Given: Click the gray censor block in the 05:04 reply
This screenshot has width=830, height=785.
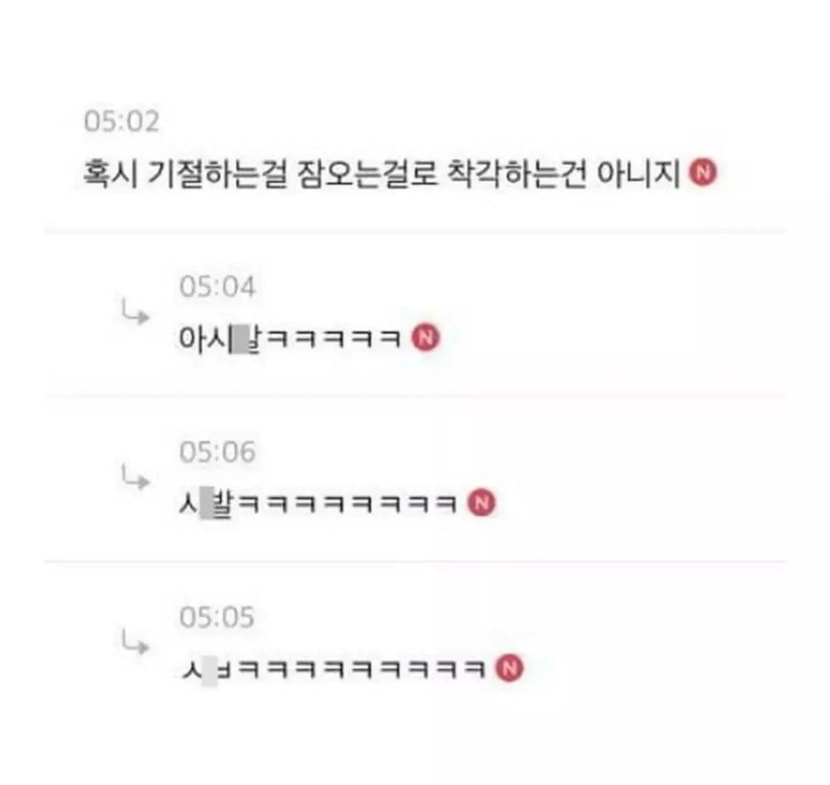Looking at the screenshot, I should [x=241, y=340].
